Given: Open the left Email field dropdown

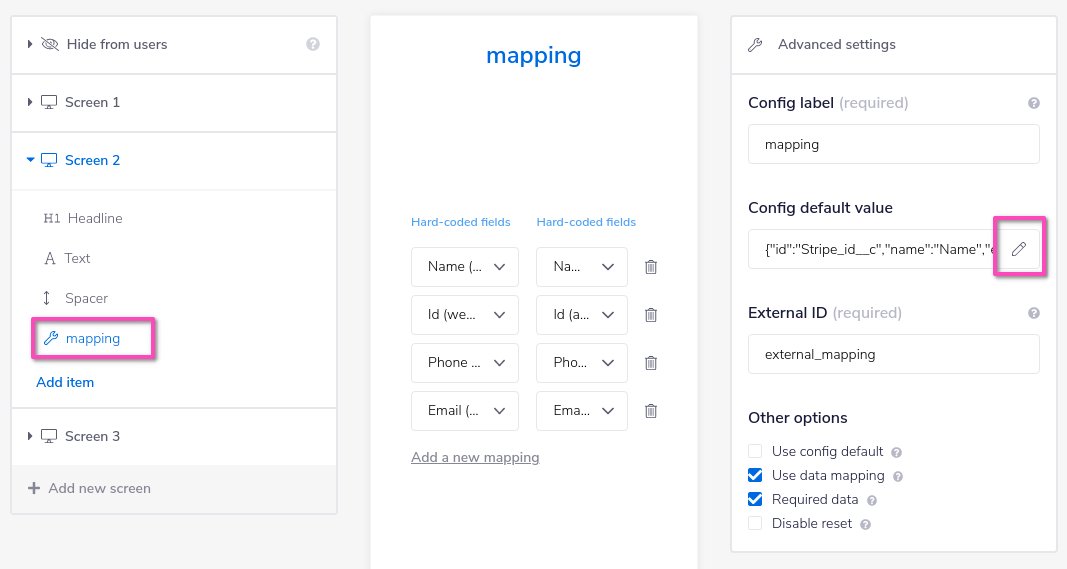Looking at the screenshot, I should click(x=464, y=411).
